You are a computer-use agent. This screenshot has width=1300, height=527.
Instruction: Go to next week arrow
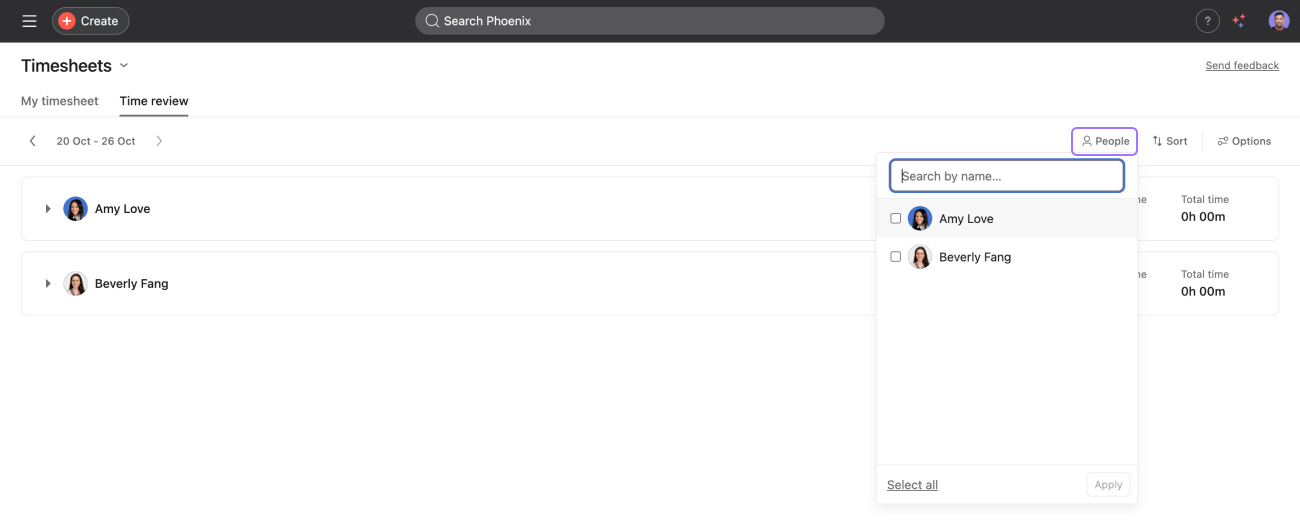159,141
